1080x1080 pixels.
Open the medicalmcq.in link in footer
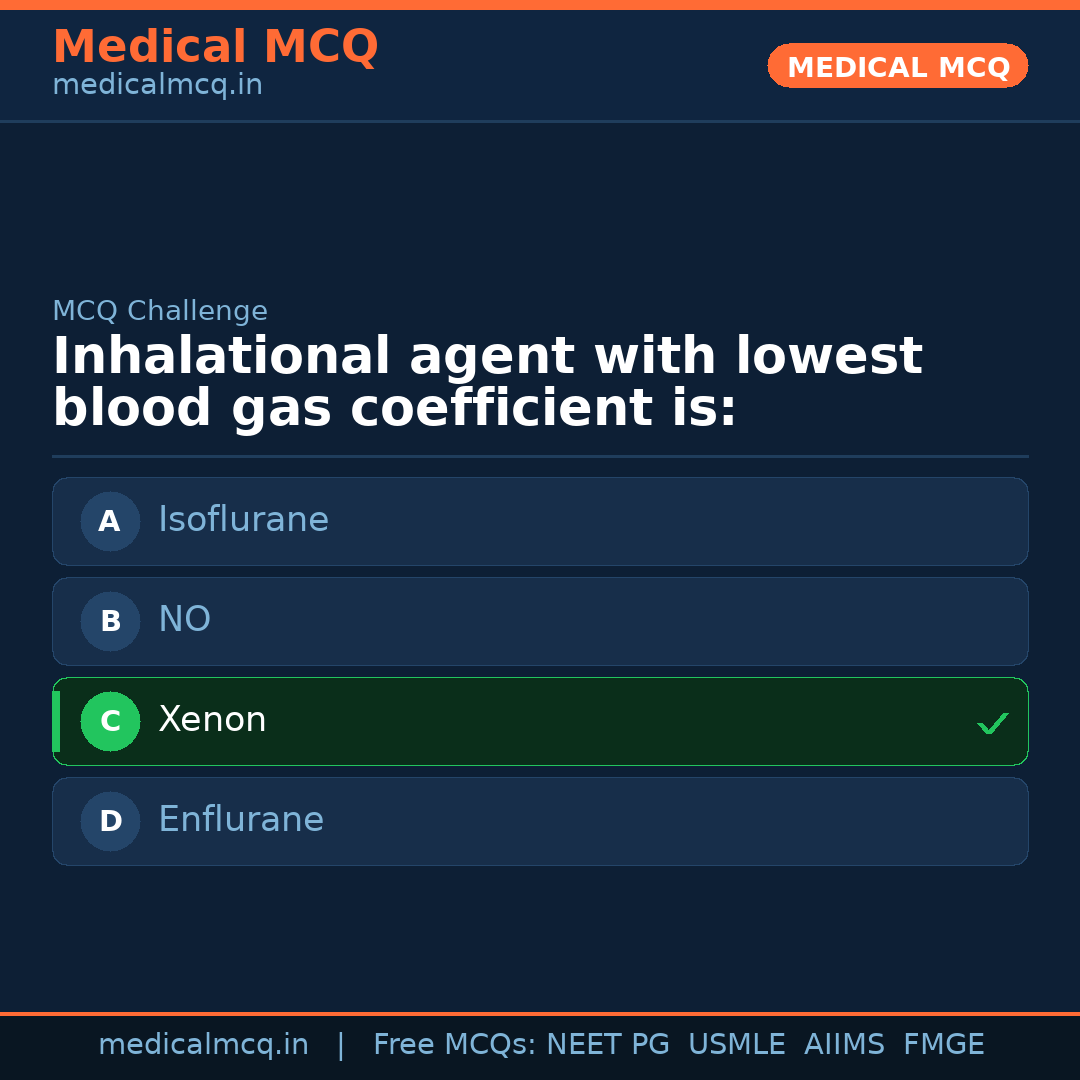pos(203,1045)
